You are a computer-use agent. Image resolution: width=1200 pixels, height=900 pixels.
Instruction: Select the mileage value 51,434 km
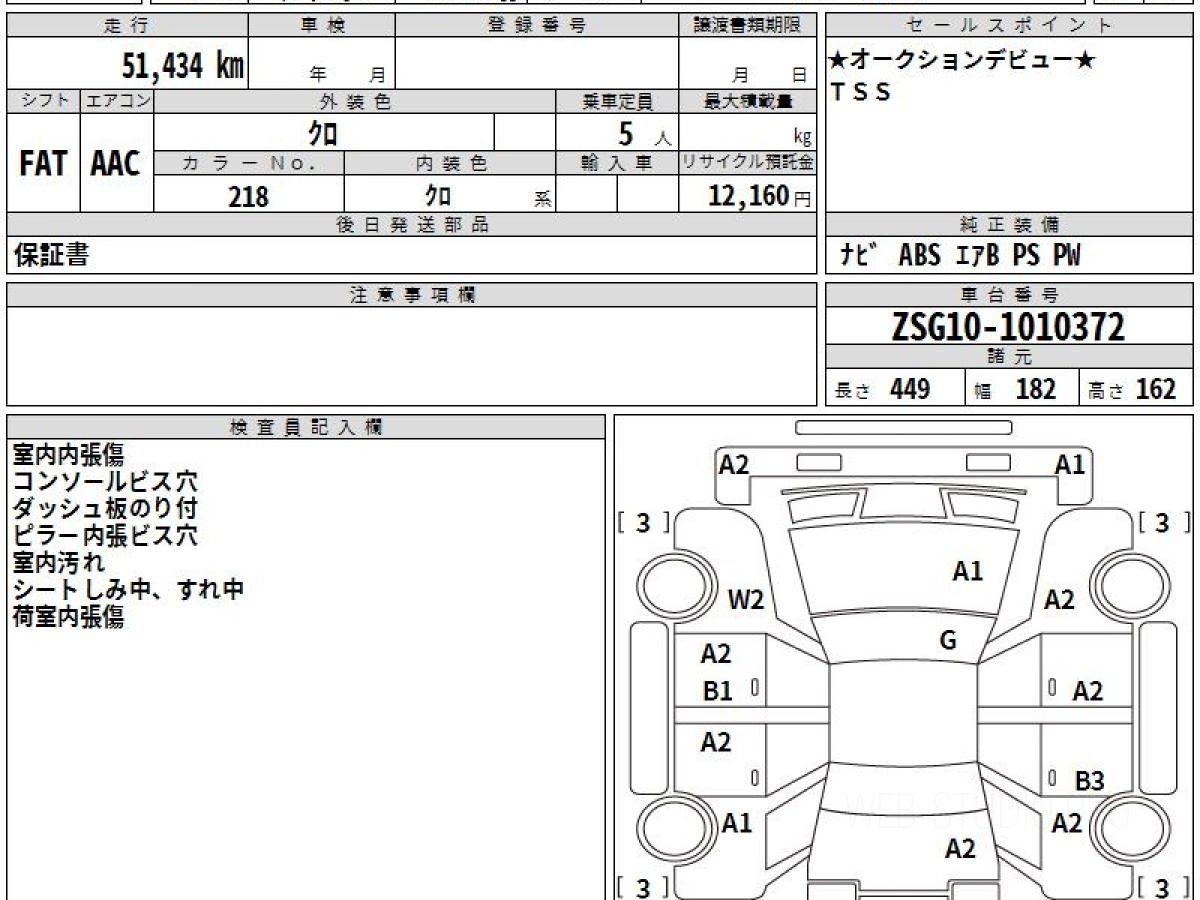(x=184, y=67)
